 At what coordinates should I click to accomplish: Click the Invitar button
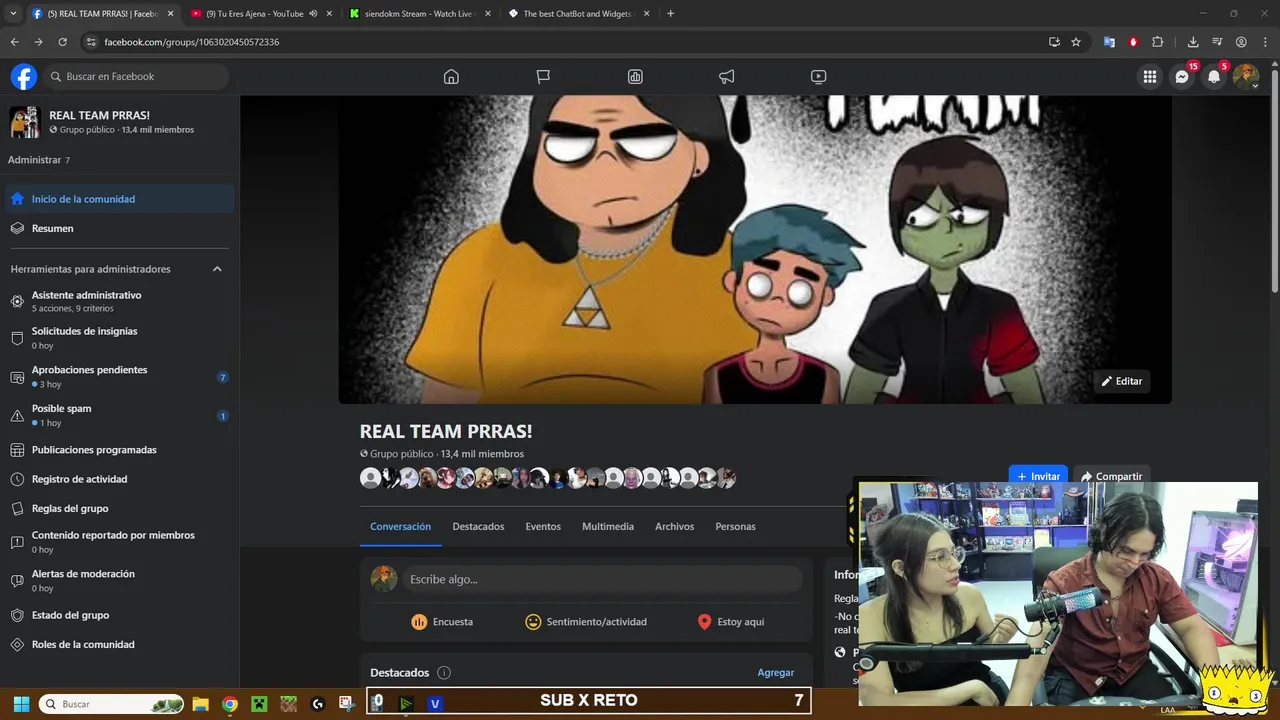point(1038,476)
